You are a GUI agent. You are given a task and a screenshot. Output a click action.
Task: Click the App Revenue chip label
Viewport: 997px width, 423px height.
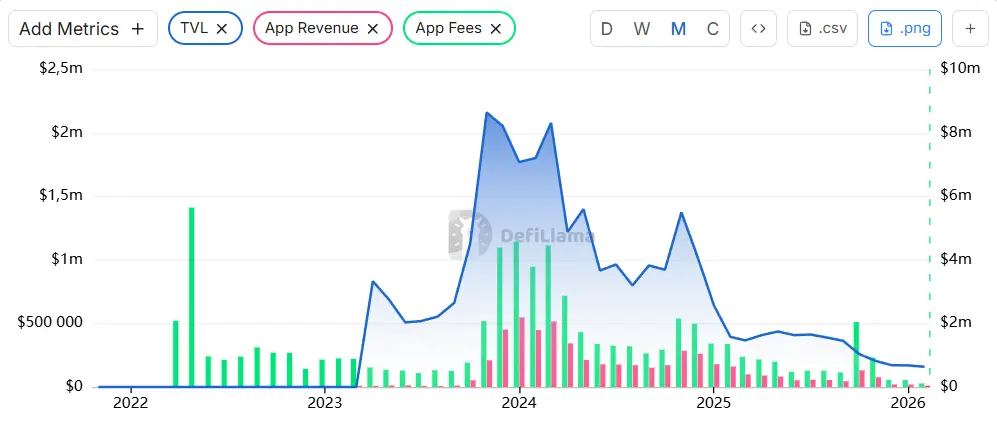[311, 29]
